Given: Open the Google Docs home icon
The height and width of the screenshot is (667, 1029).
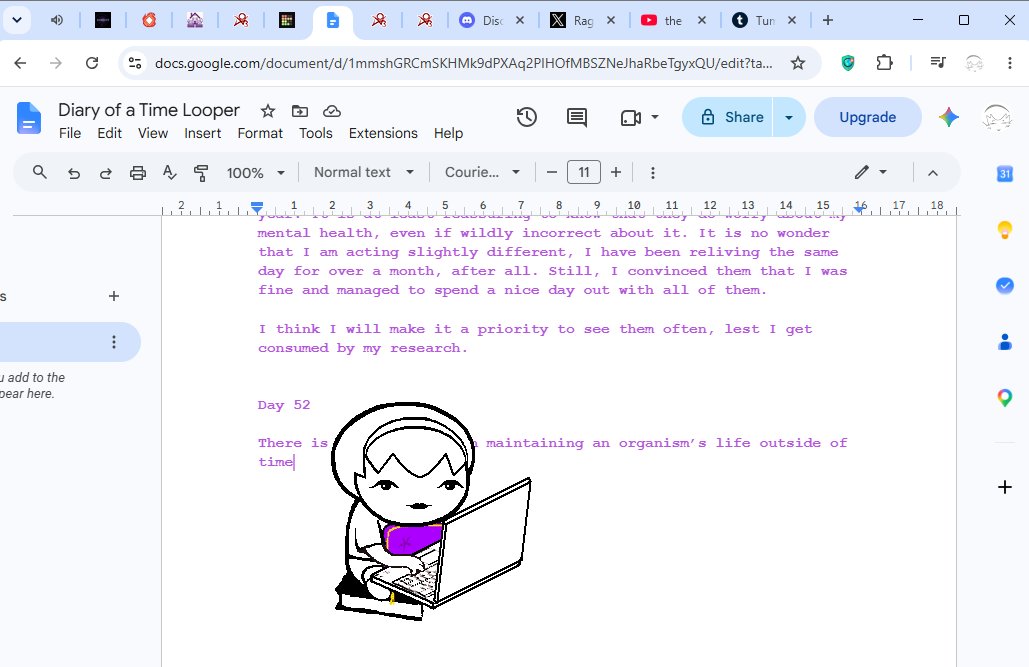Looking at the screenshot, I should click(x=29, y=119).
